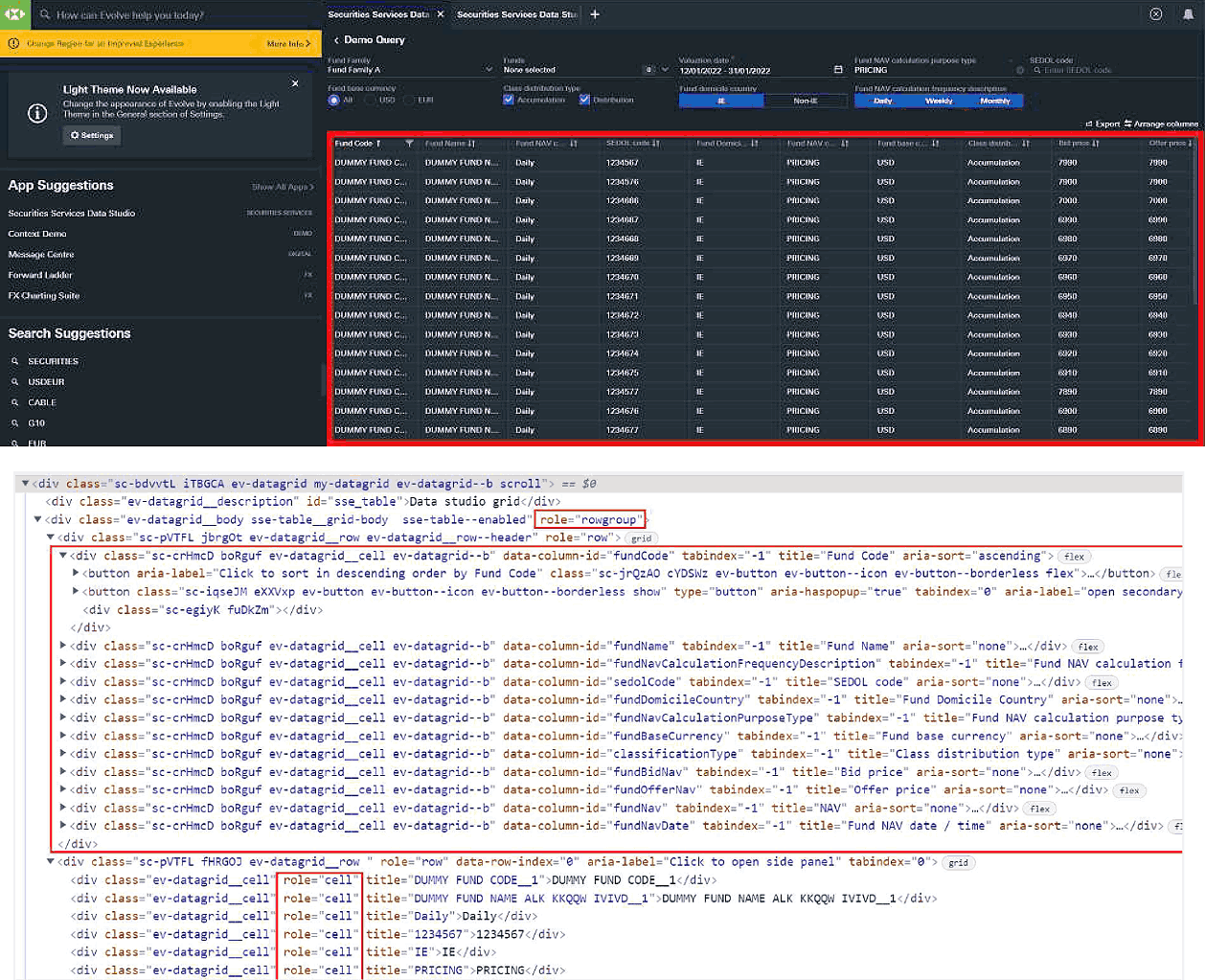This screenshot has height=980, width=1205.
Task: Click the circled X icon in top bar
Action: [x=1156, y=14]
